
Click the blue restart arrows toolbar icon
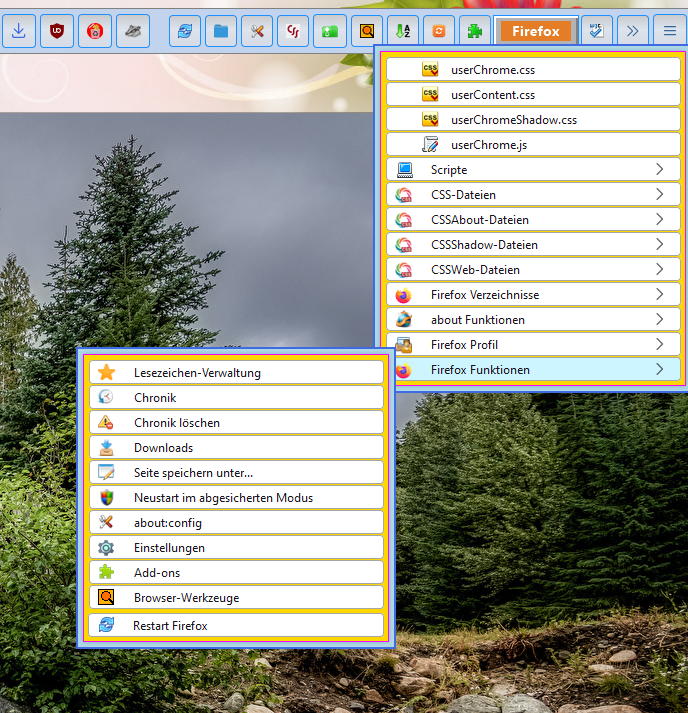[x=185, y=31]
